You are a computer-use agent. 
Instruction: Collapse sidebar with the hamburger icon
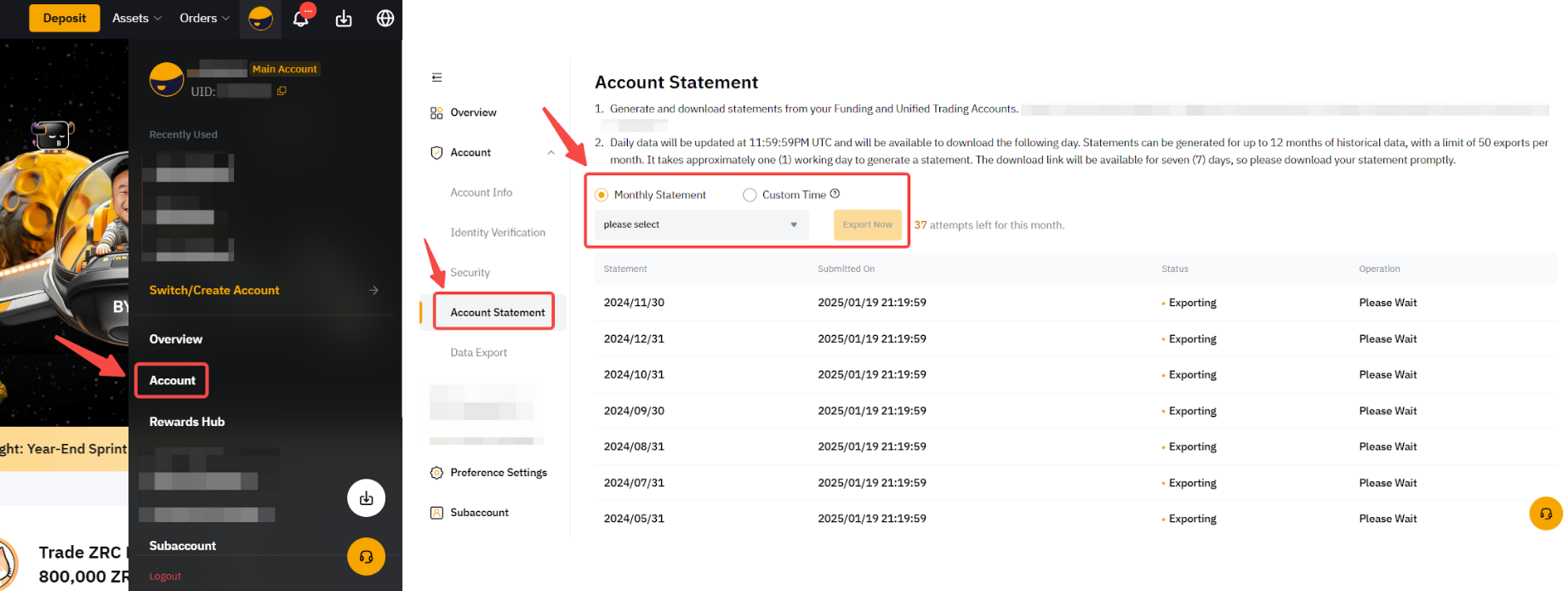click(x=437, y=77)
